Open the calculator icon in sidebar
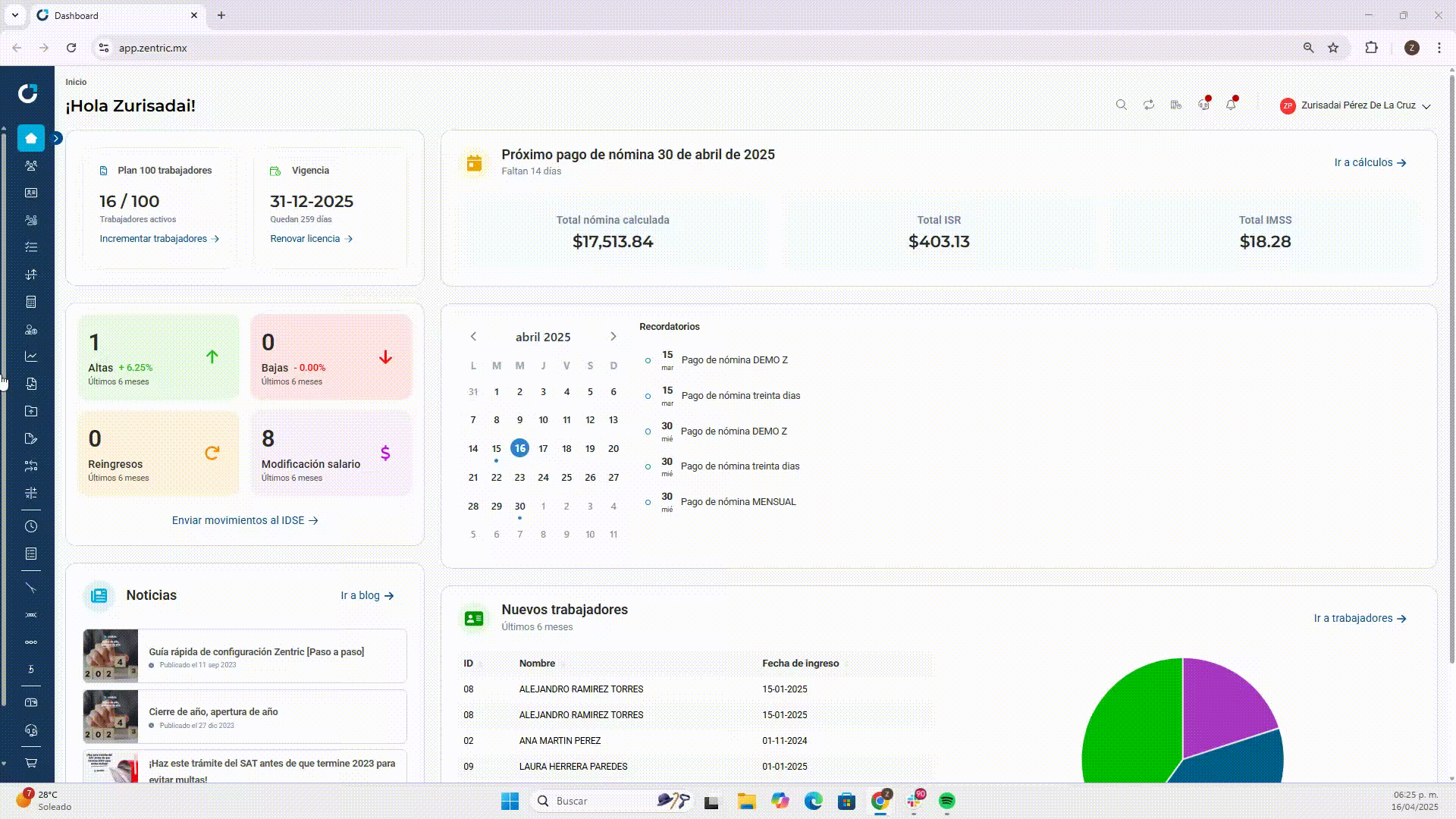1456x819 pixels. coord(31,302)
